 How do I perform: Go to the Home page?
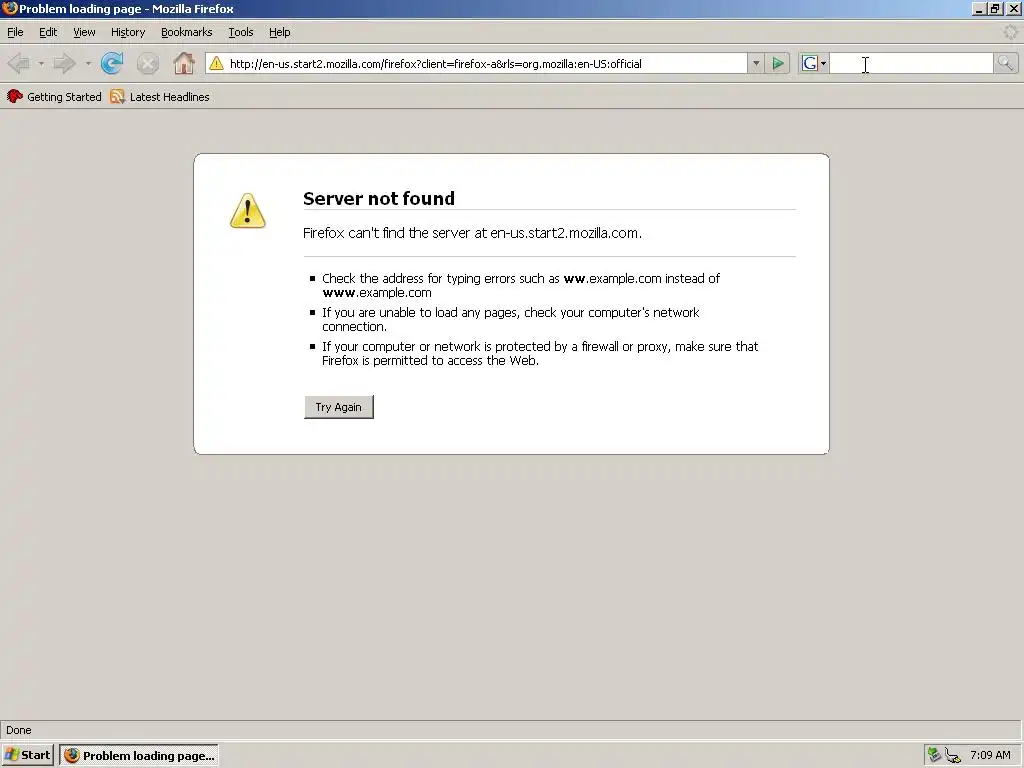tap(184, 63)
